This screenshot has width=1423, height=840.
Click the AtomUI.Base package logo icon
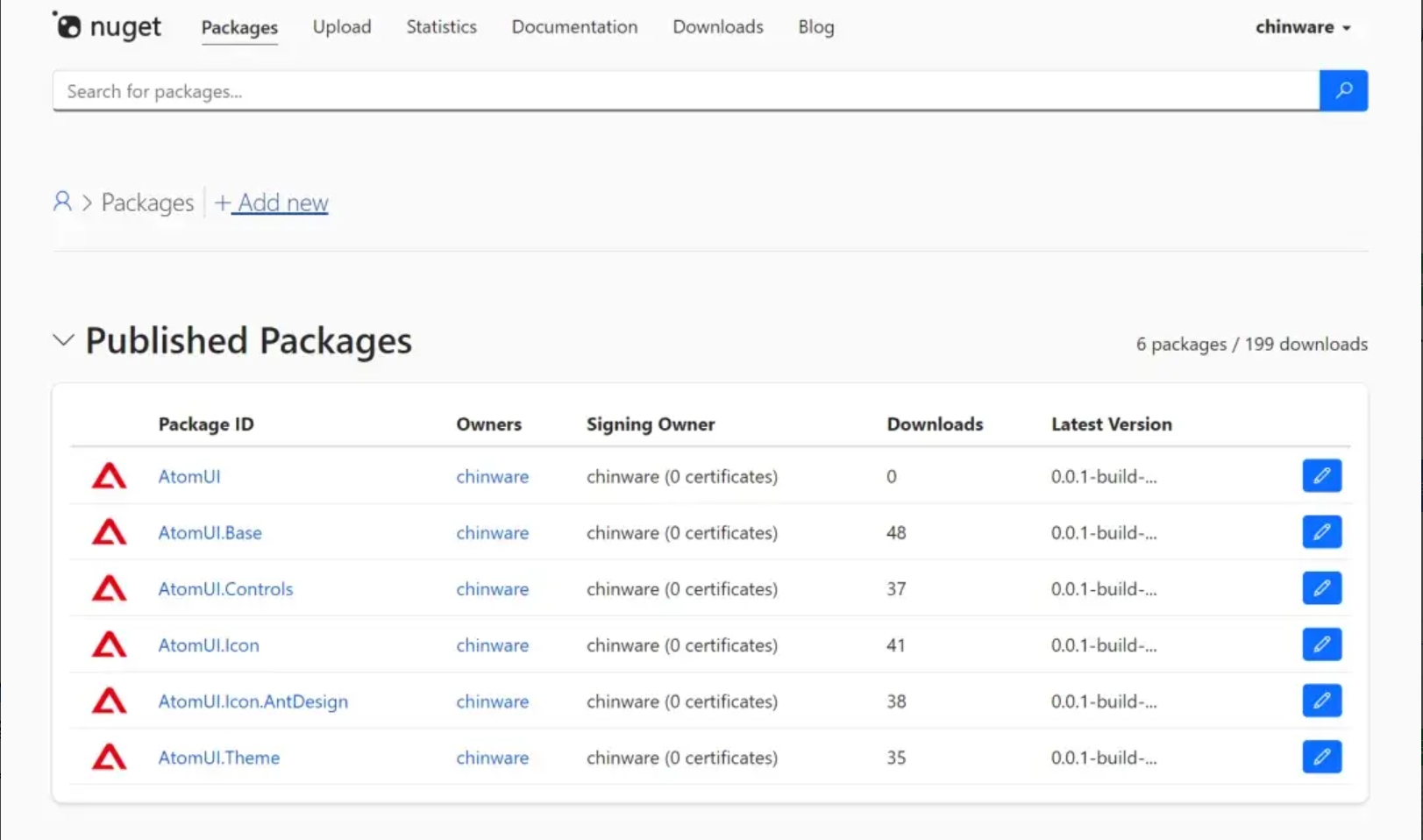[110, 532]
